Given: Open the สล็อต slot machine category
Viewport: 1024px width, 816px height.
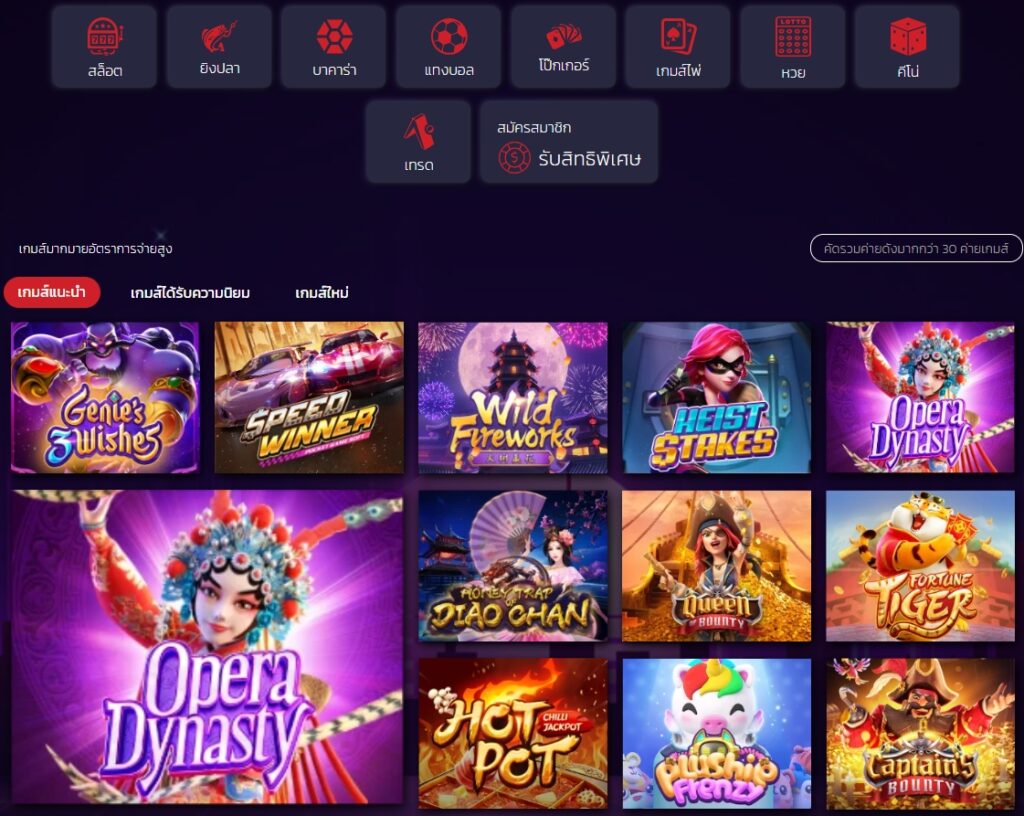Looking at the screenshot, I should click(x=104, y=47).
